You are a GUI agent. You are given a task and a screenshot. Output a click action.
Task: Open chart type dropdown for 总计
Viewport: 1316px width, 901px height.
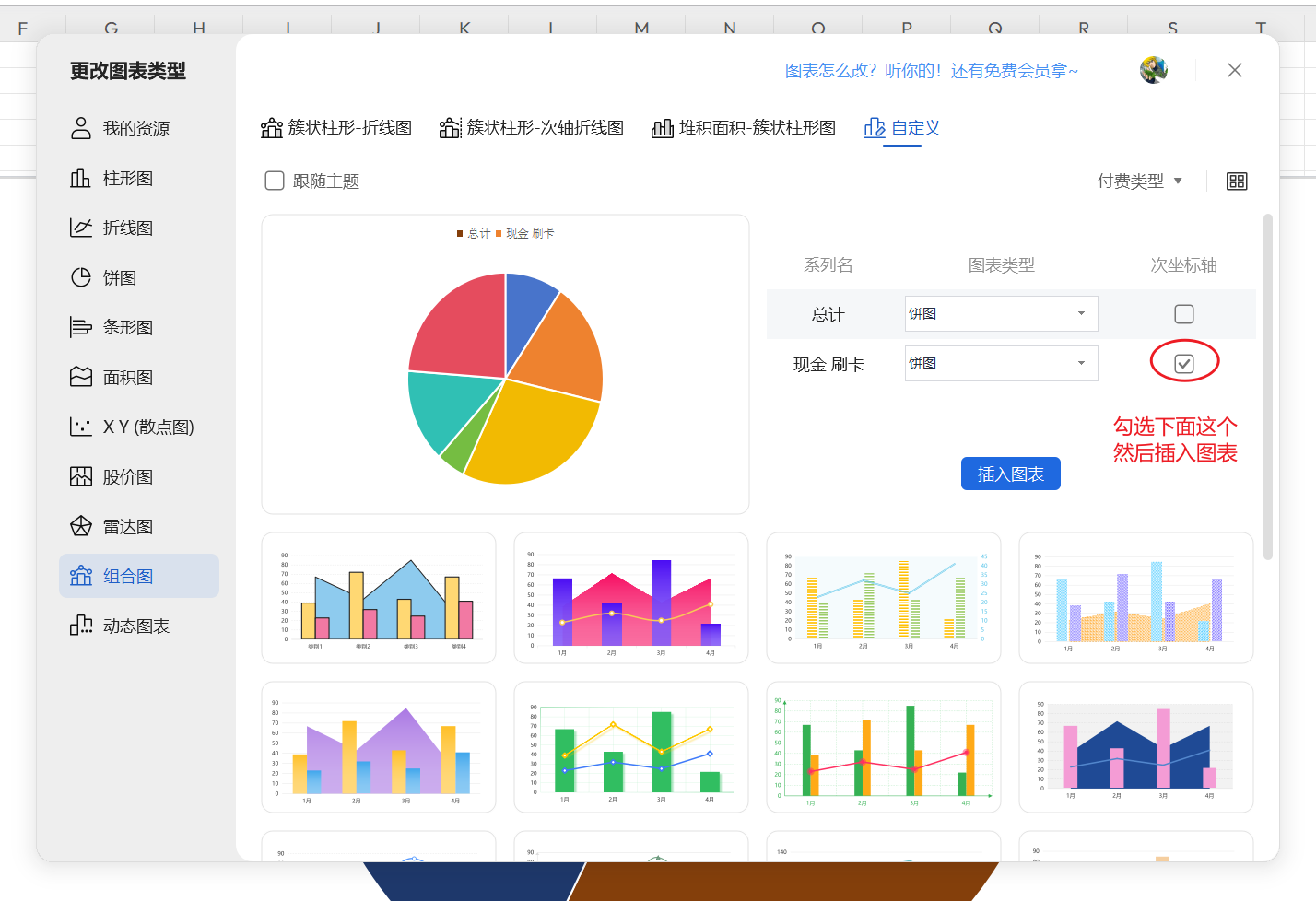point(1001,313)
